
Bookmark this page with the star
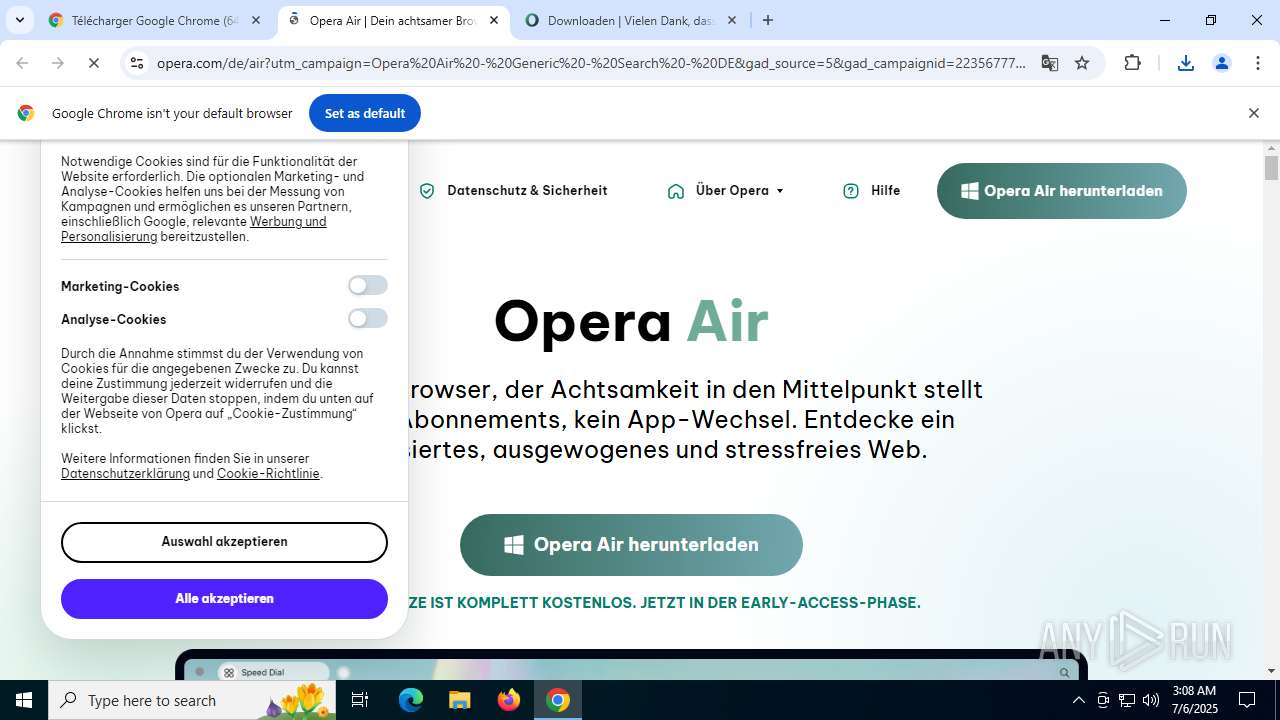tap(1082, 63)
